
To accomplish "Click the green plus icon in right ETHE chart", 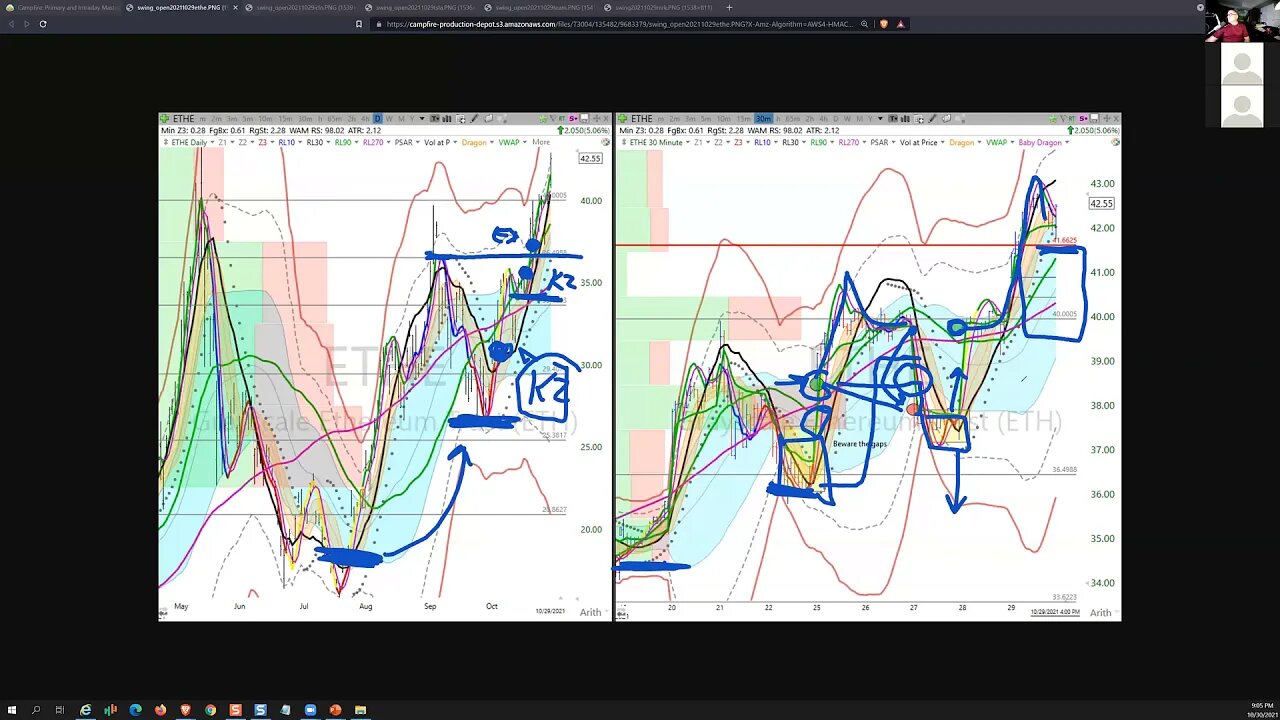I will (x=622, y=118).
